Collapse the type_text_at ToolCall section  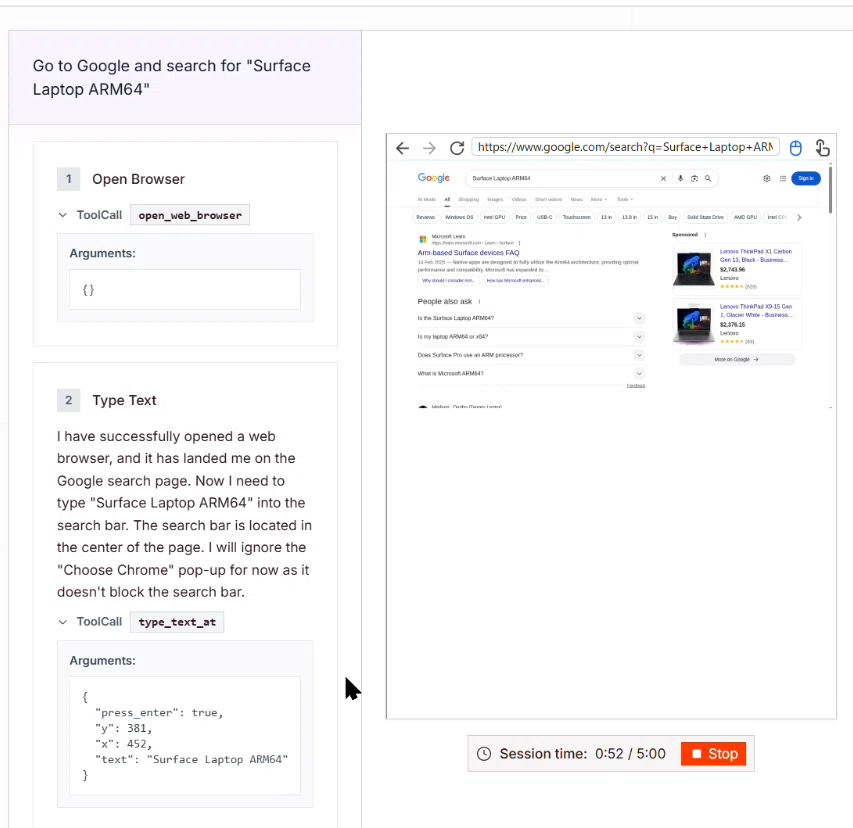(63, 622)
